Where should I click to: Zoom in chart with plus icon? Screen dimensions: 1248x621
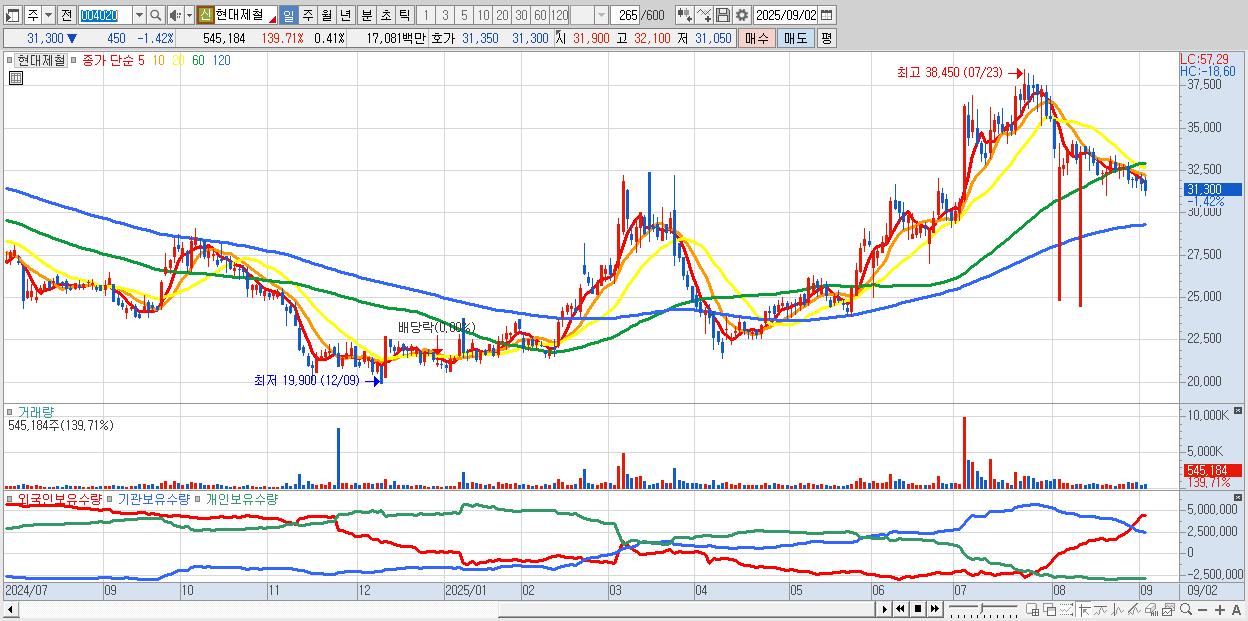1220,610
